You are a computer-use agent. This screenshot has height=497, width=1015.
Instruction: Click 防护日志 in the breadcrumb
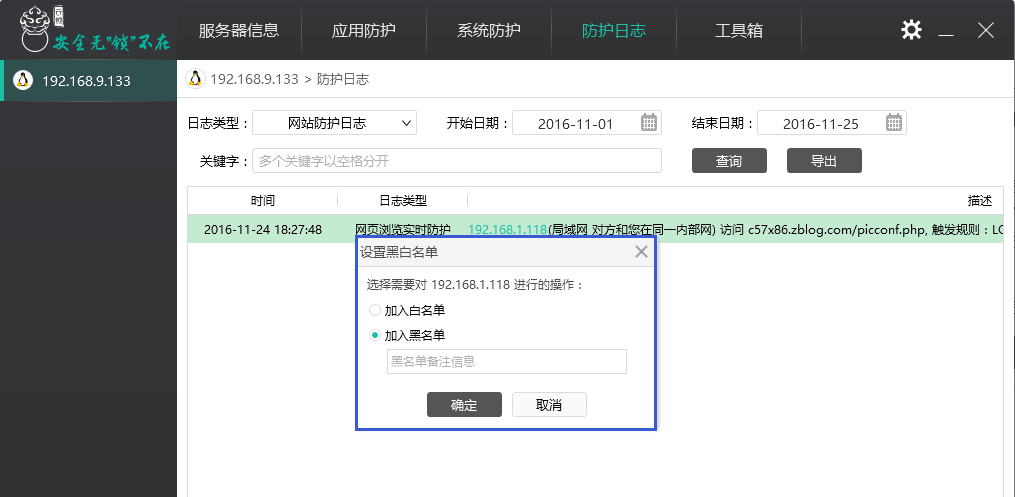coord(343,80)
